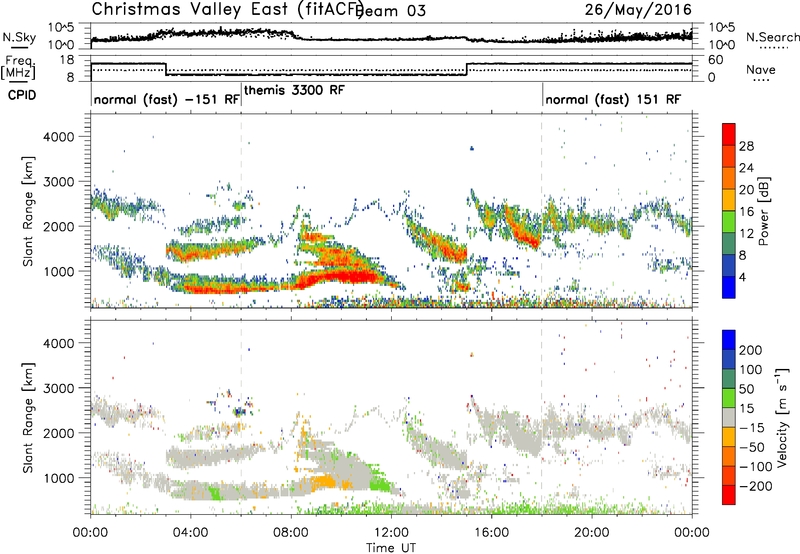The height and width of the screenshot is (554, 800).
Task: Click the '12:00' time axis label
Action: pyautogui.click(x=391, y=533)
